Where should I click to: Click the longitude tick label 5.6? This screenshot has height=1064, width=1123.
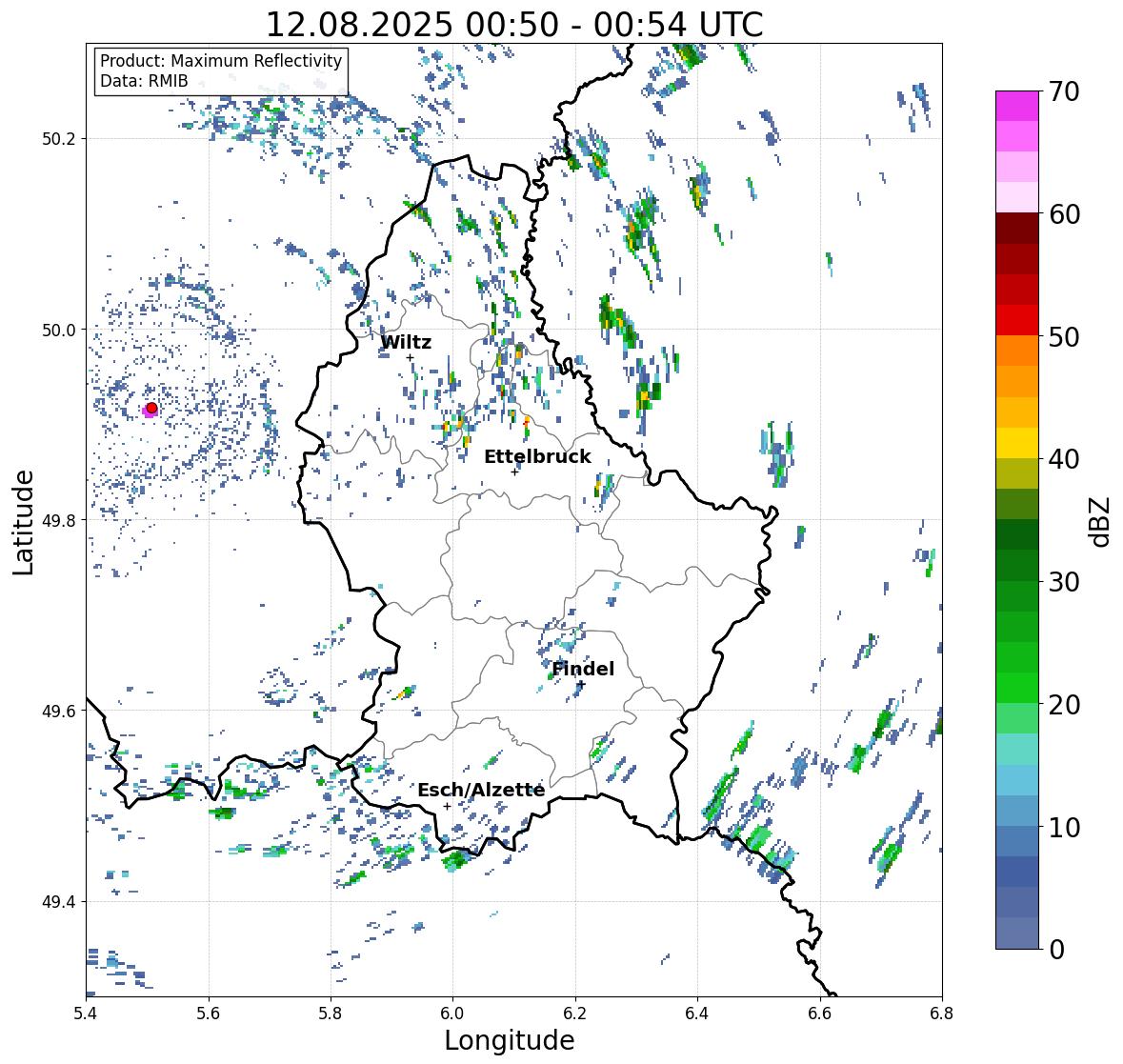tap(209, 1013)
